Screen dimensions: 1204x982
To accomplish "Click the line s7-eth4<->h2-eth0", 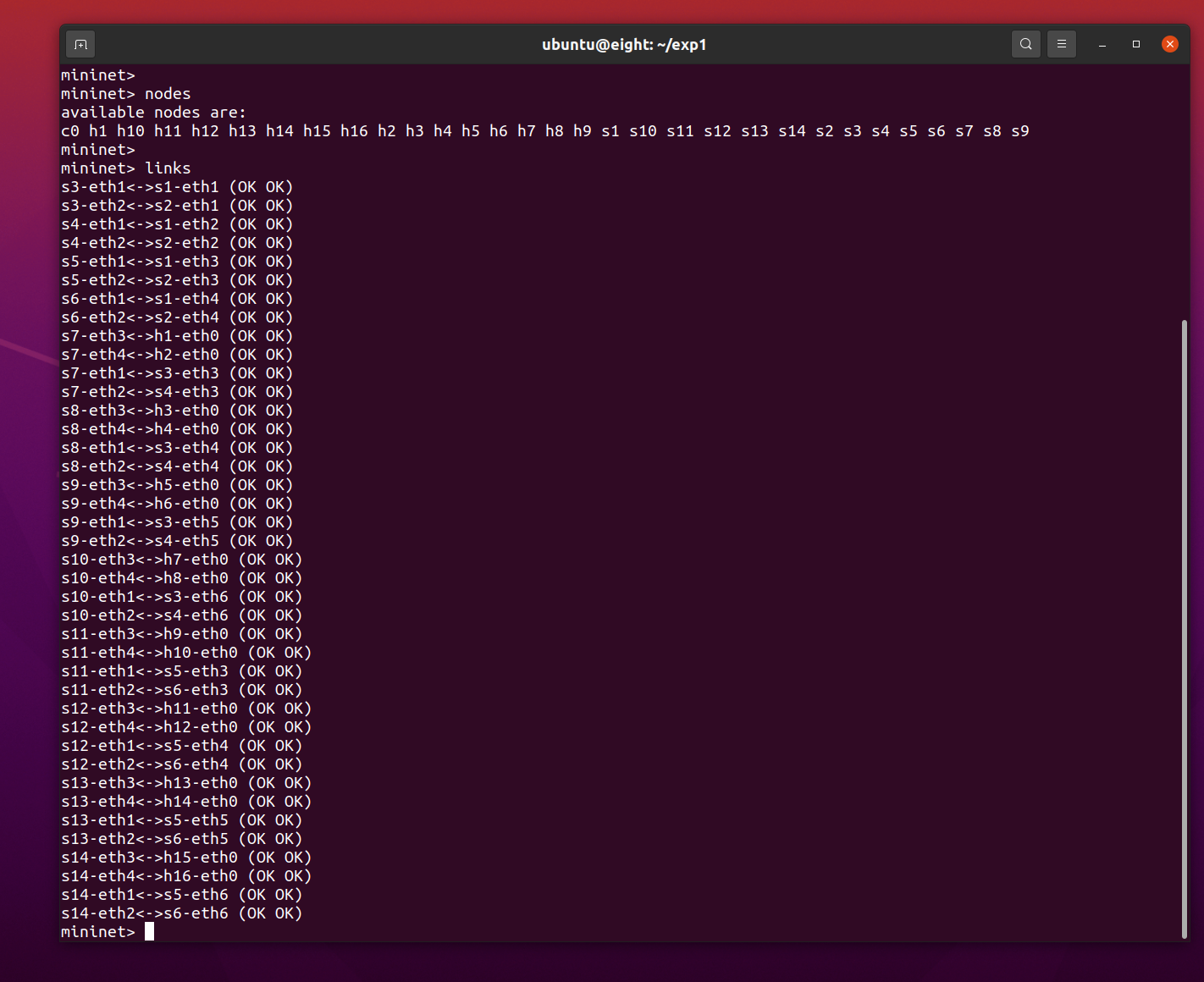I will [177, 355].
